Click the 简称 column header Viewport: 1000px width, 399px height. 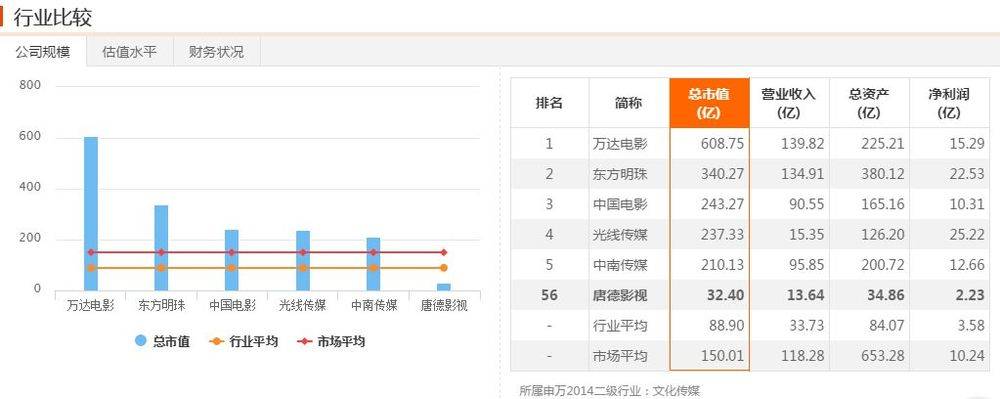coord(629,103)
